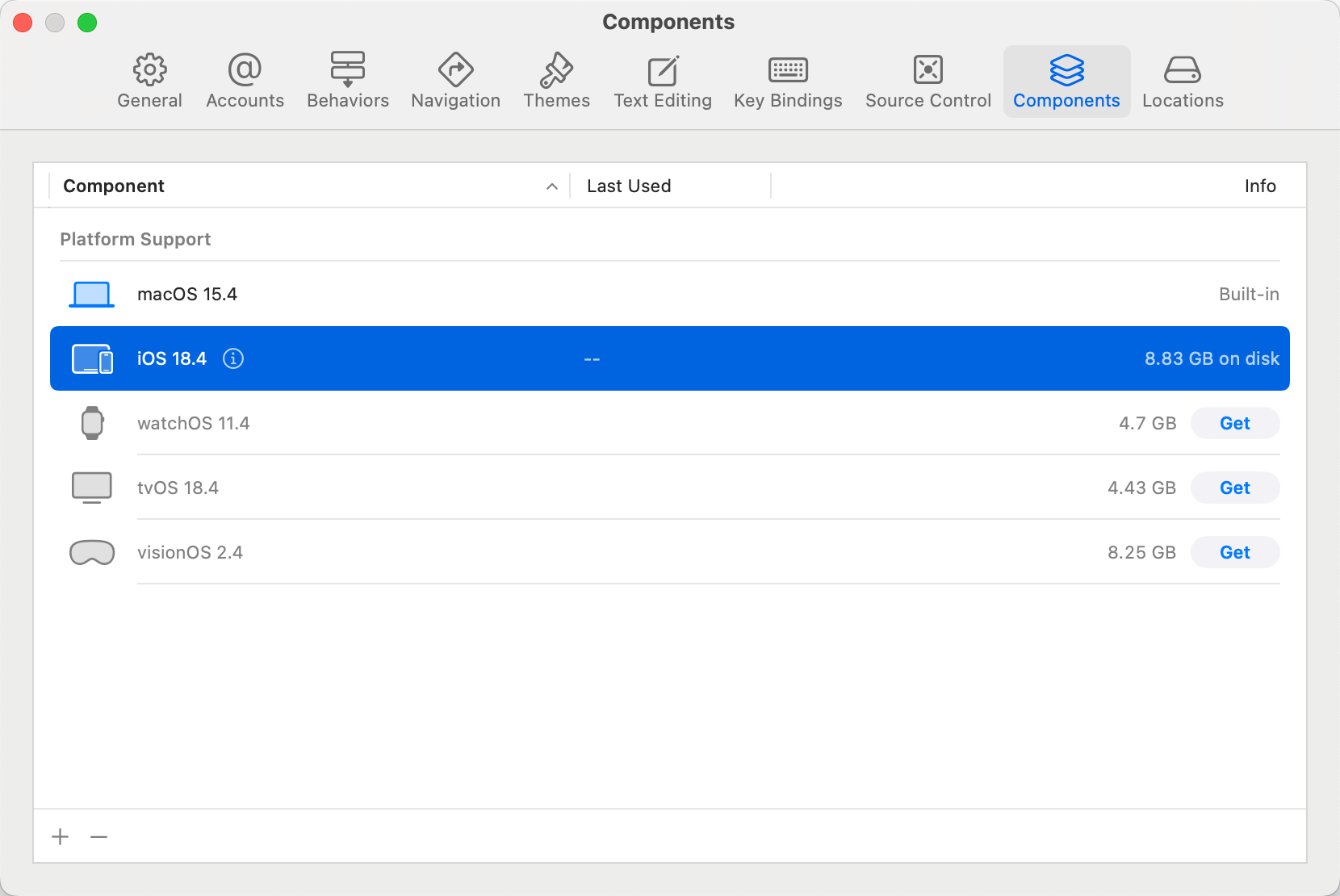Select the Components tab
Screen dimensions: 1340x896
click(x=1066, y=82)
